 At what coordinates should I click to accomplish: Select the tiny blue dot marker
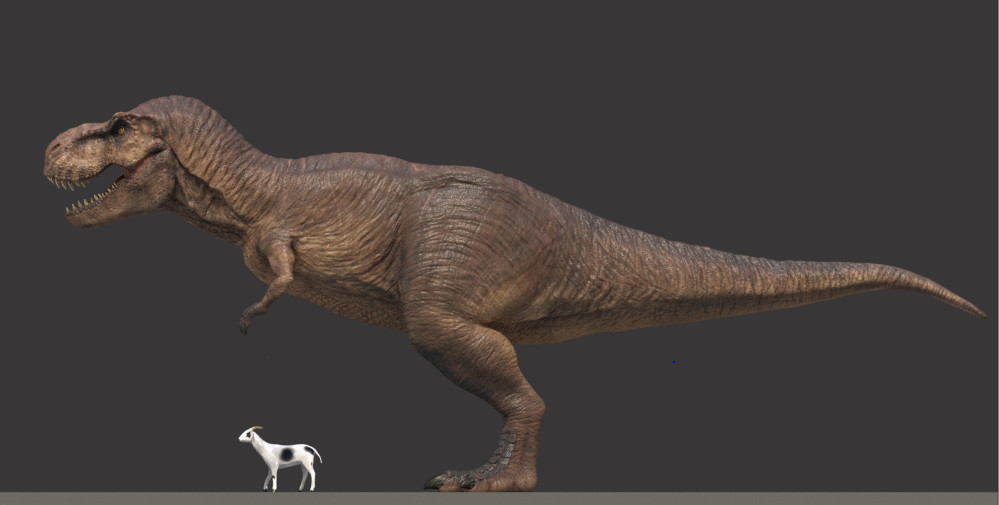coord(674,362)
